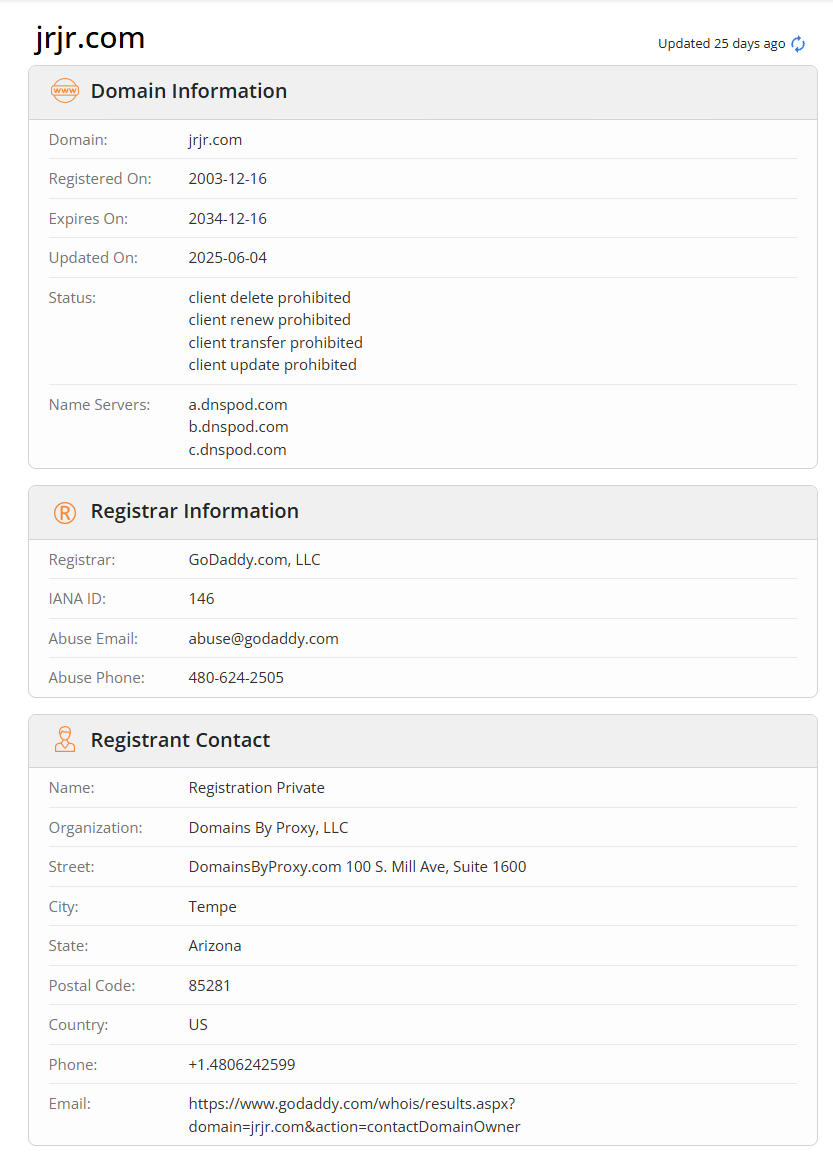833x1152 pixels.
Task: Click the registrant phone +1.4806242599
Action: [x=242, y=1064]
